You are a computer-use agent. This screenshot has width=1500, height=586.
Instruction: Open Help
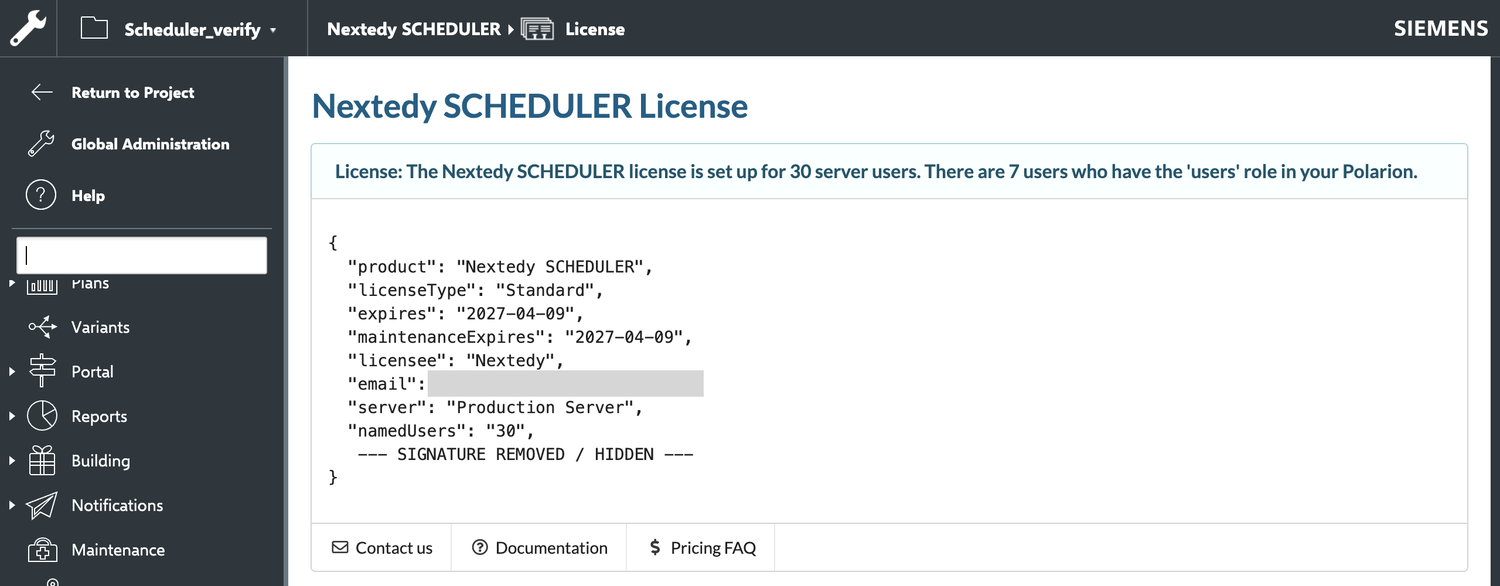click(x=88, y=196)
